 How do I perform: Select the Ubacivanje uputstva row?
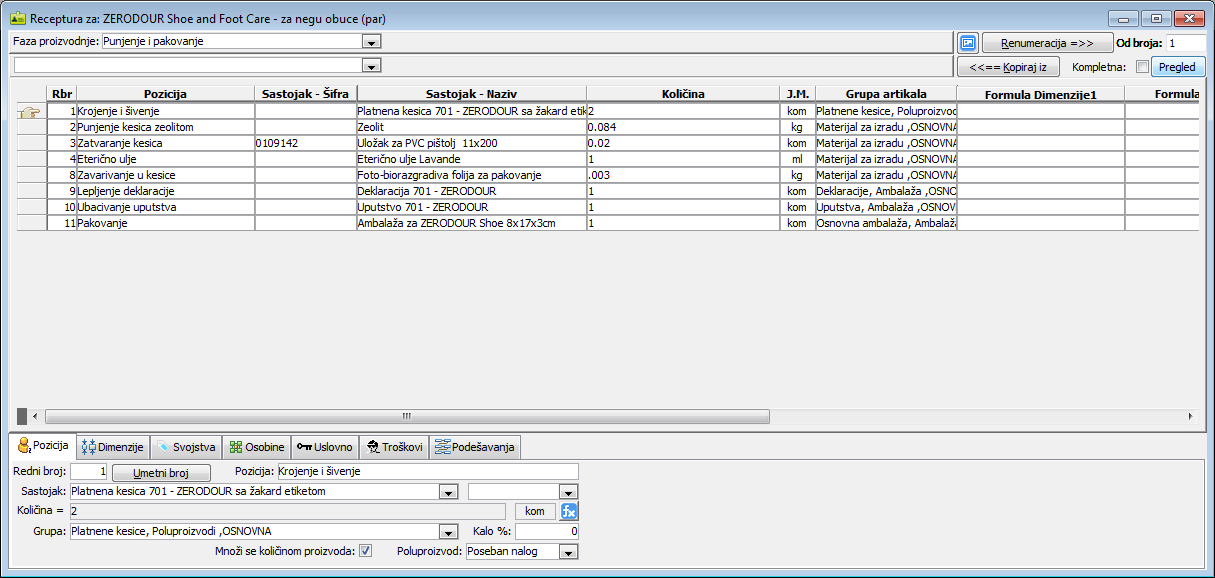pyautogui.click(x=165, y=207)
